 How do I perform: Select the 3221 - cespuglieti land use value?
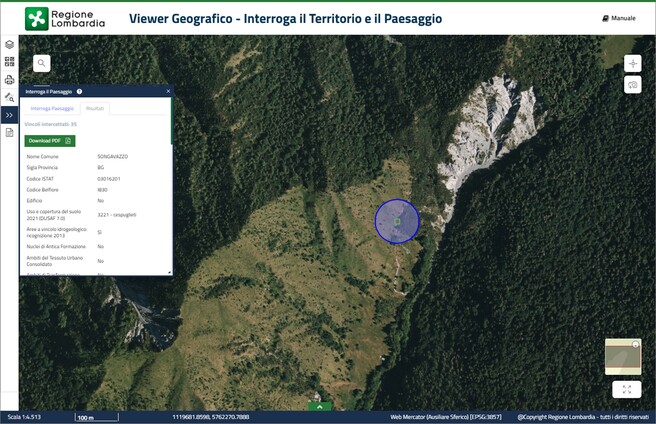[x=117, y=215]
